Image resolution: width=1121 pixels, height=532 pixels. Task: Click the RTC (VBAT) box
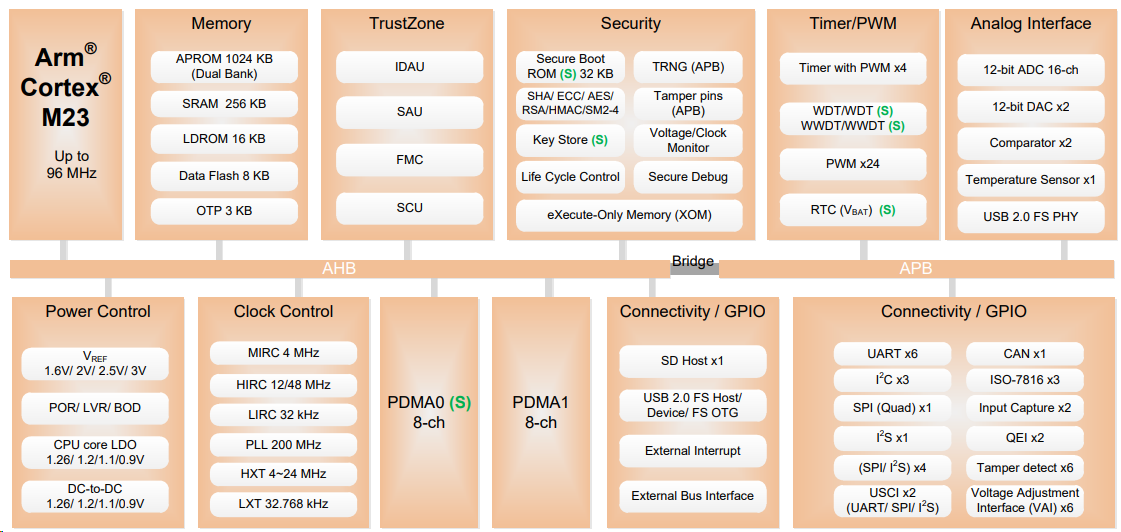pos(853,210)
